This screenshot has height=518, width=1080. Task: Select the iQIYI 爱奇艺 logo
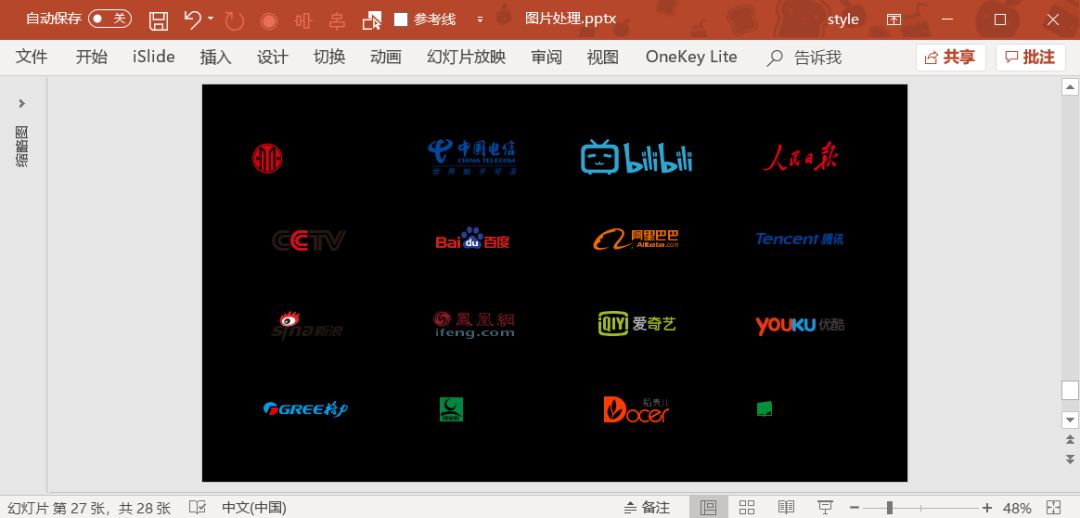pyautogui.click(x=637, y=323)
